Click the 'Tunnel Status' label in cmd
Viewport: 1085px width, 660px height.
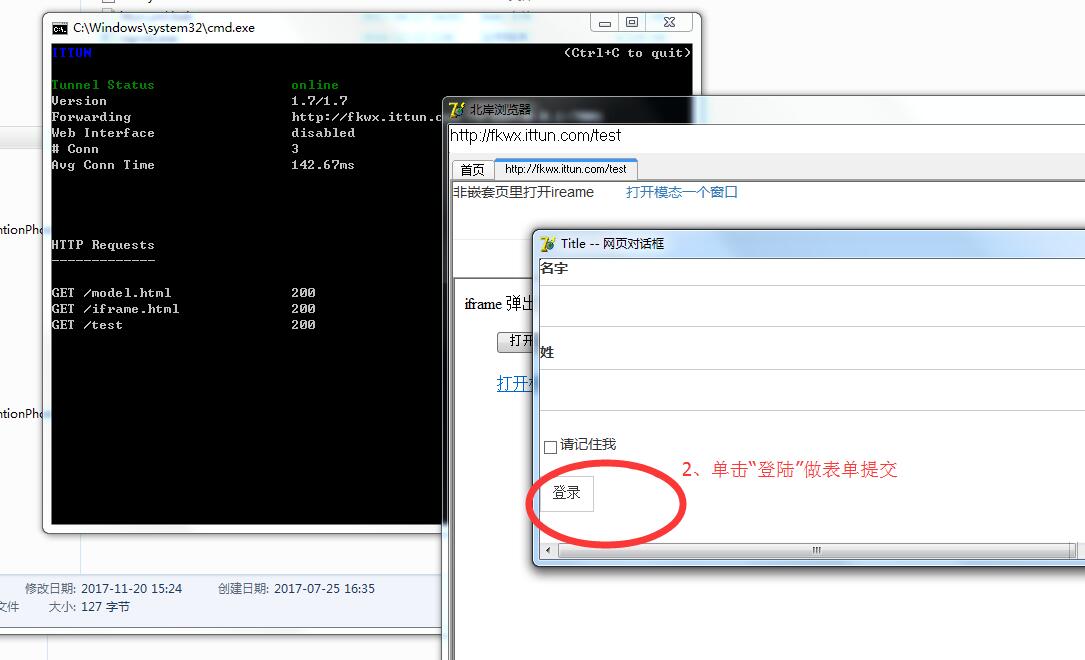102,84
